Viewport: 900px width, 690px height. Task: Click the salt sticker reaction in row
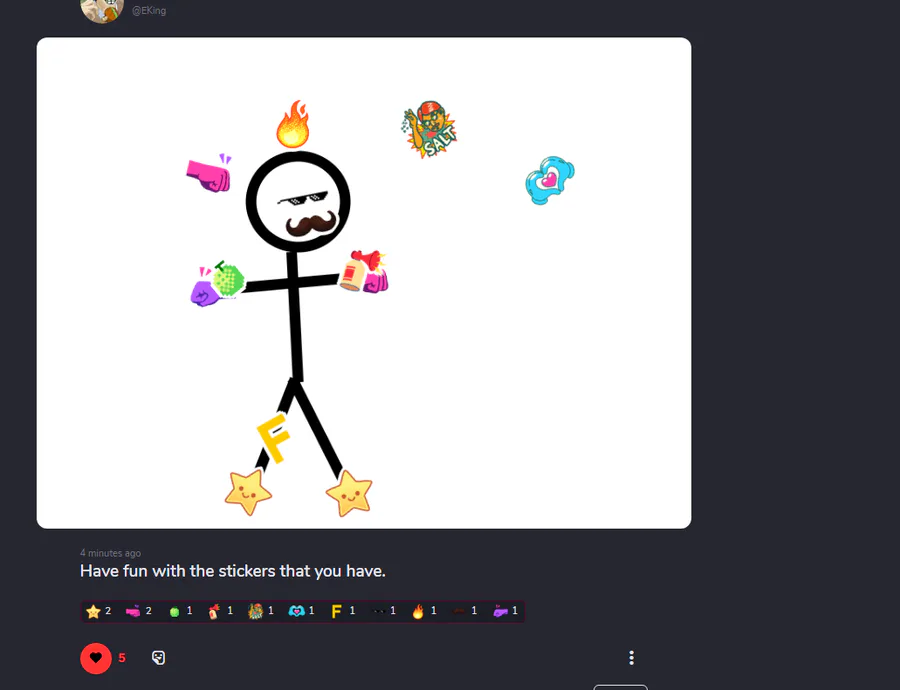point(261,611)
